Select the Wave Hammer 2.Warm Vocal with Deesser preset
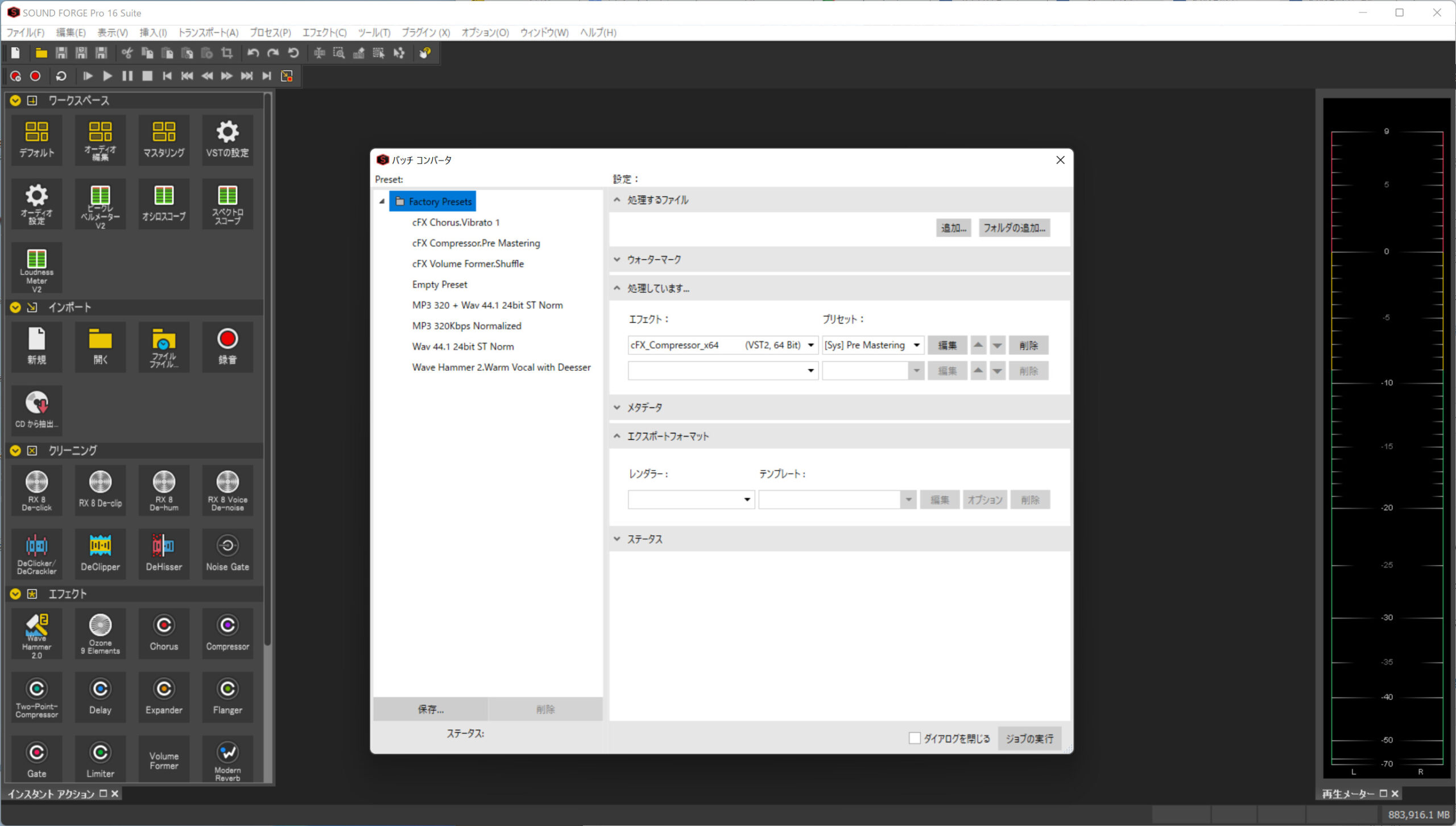 501,367
